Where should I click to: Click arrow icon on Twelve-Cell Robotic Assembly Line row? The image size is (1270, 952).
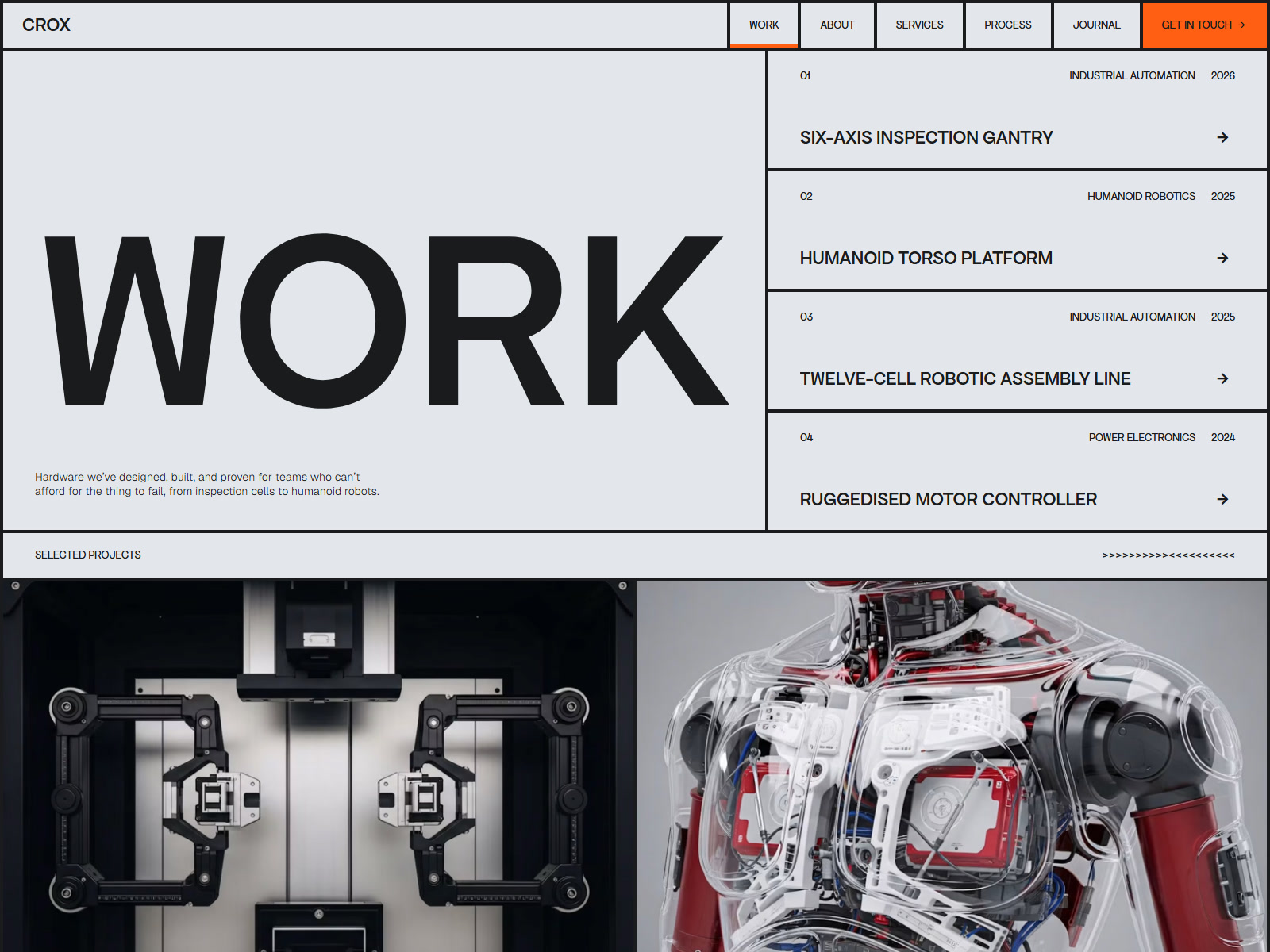[1222, 378]
